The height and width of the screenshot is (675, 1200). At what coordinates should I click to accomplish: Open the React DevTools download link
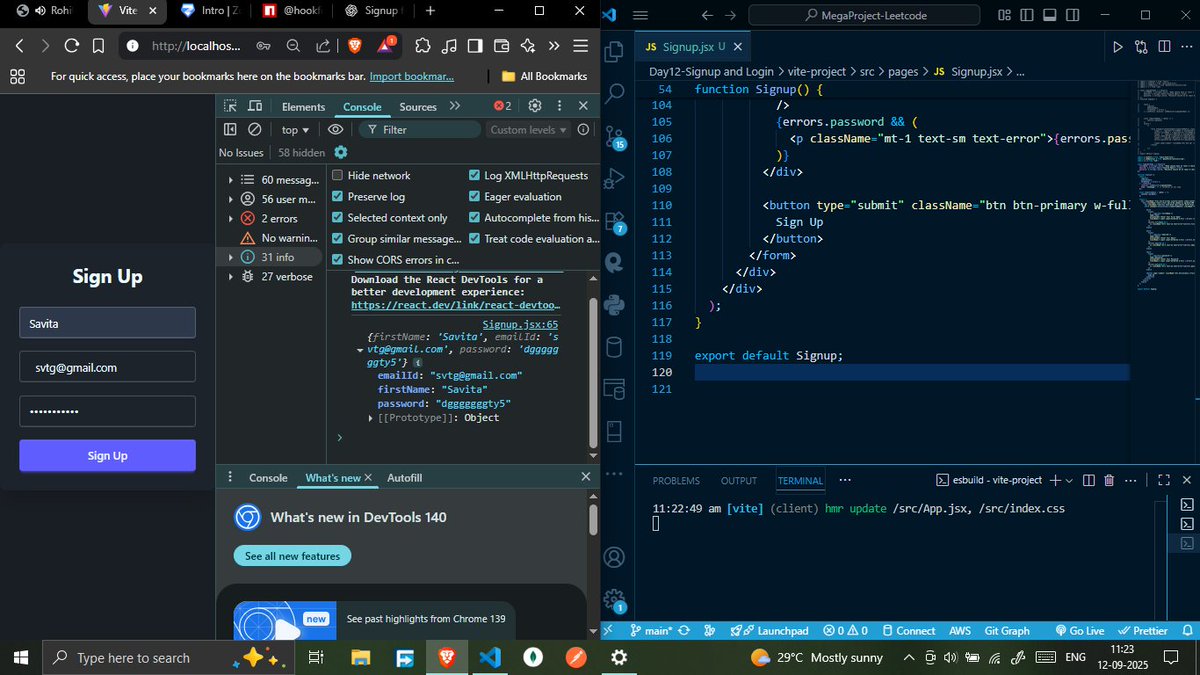(x=456, y=304)
